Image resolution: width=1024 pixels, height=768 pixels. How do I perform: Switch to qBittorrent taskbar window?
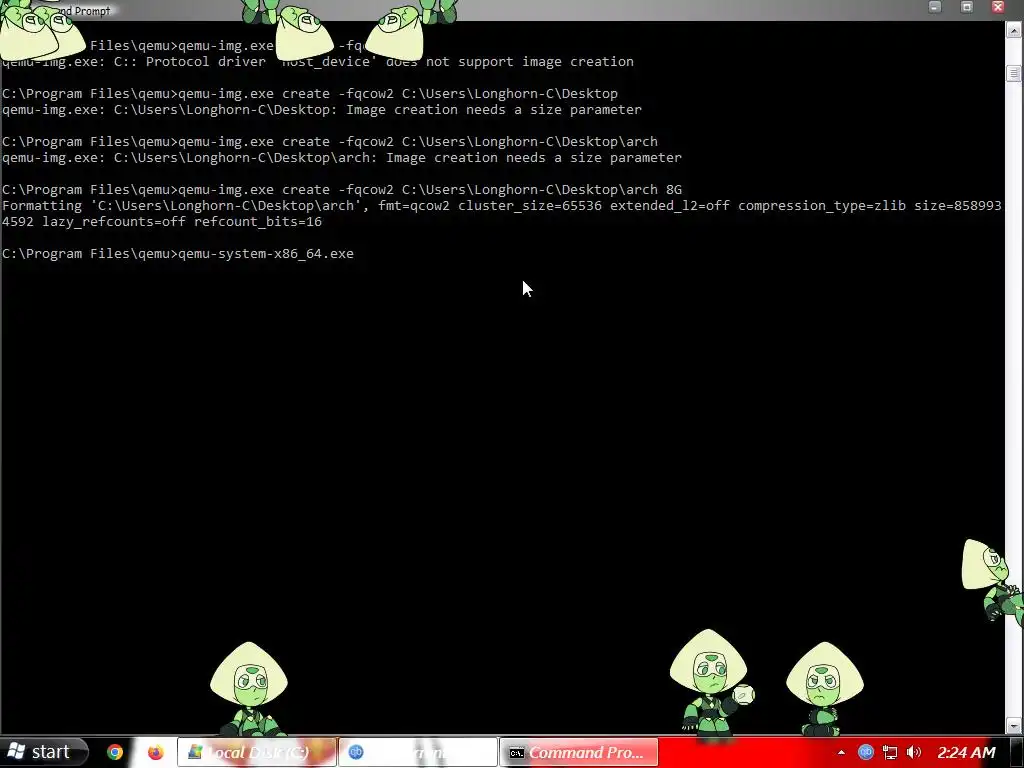pos(418,752)
